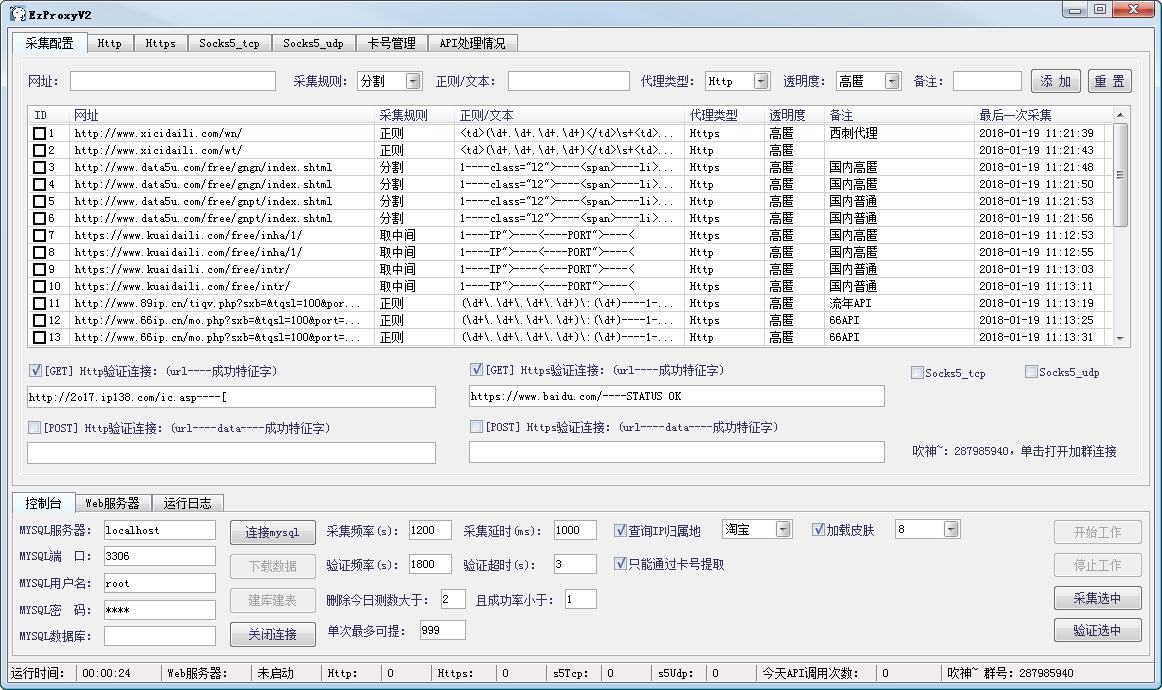This screenshot has height=690, width=1162.
Task: Toggle 只能通过卡号提取 checkbox
Action: coord(620,563)
